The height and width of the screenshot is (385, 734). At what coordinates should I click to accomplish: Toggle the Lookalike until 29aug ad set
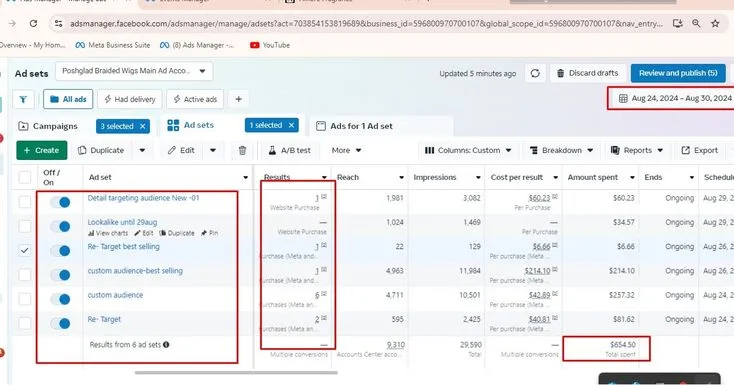(60, 226)
